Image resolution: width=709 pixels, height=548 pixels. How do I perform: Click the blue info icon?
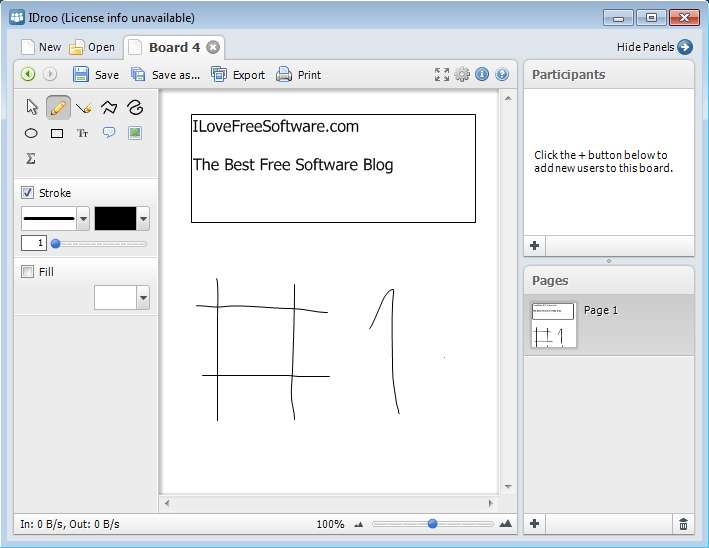point(482,74)
